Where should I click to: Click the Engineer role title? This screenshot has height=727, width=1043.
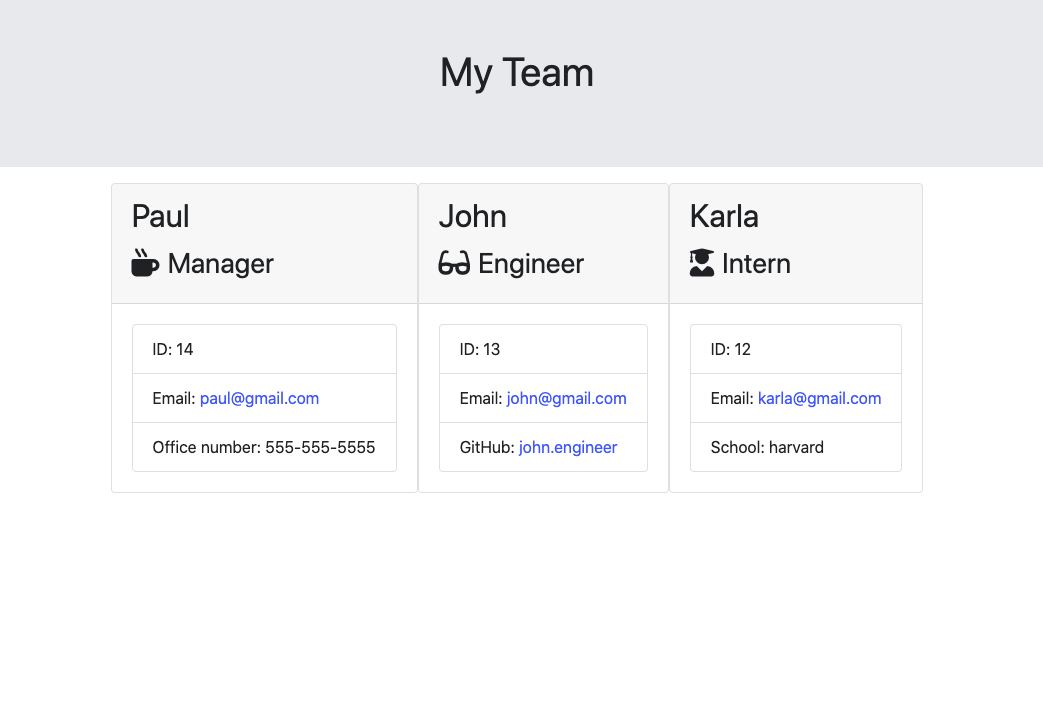tap(531, 264)
